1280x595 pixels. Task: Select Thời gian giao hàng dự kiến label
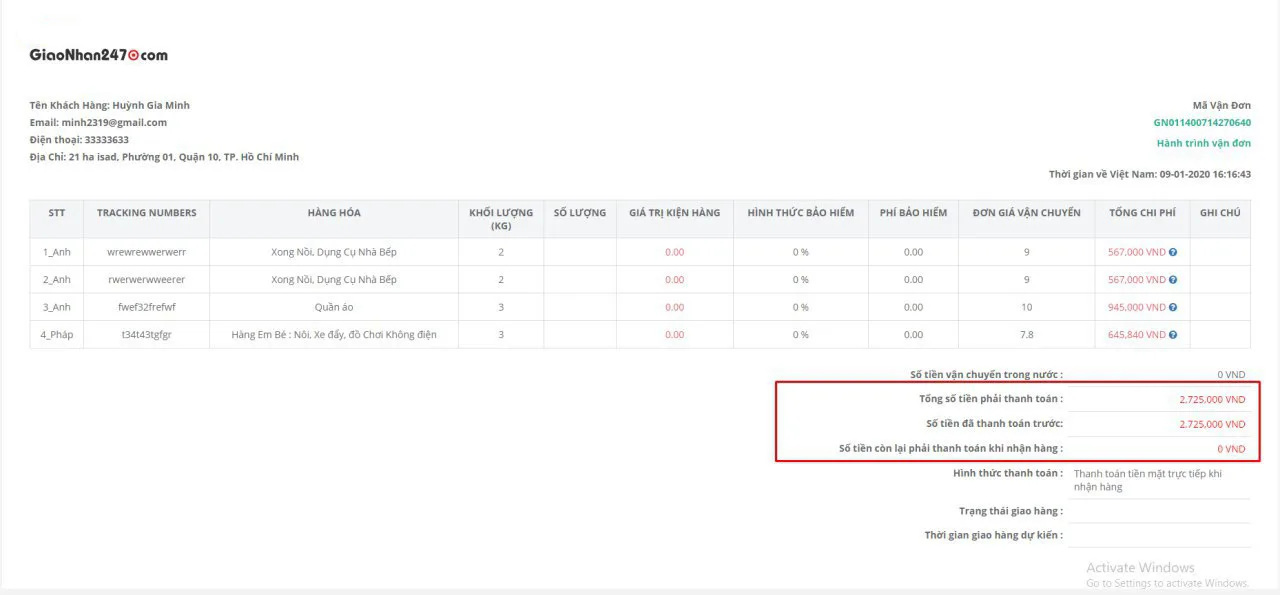click(x=994, y=536)
